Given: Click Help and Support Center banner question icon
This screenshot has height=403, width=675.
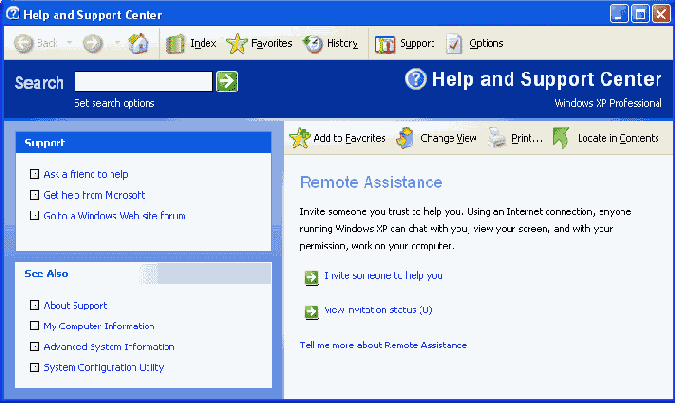Looking at the screenshot, I should (416, 79).
